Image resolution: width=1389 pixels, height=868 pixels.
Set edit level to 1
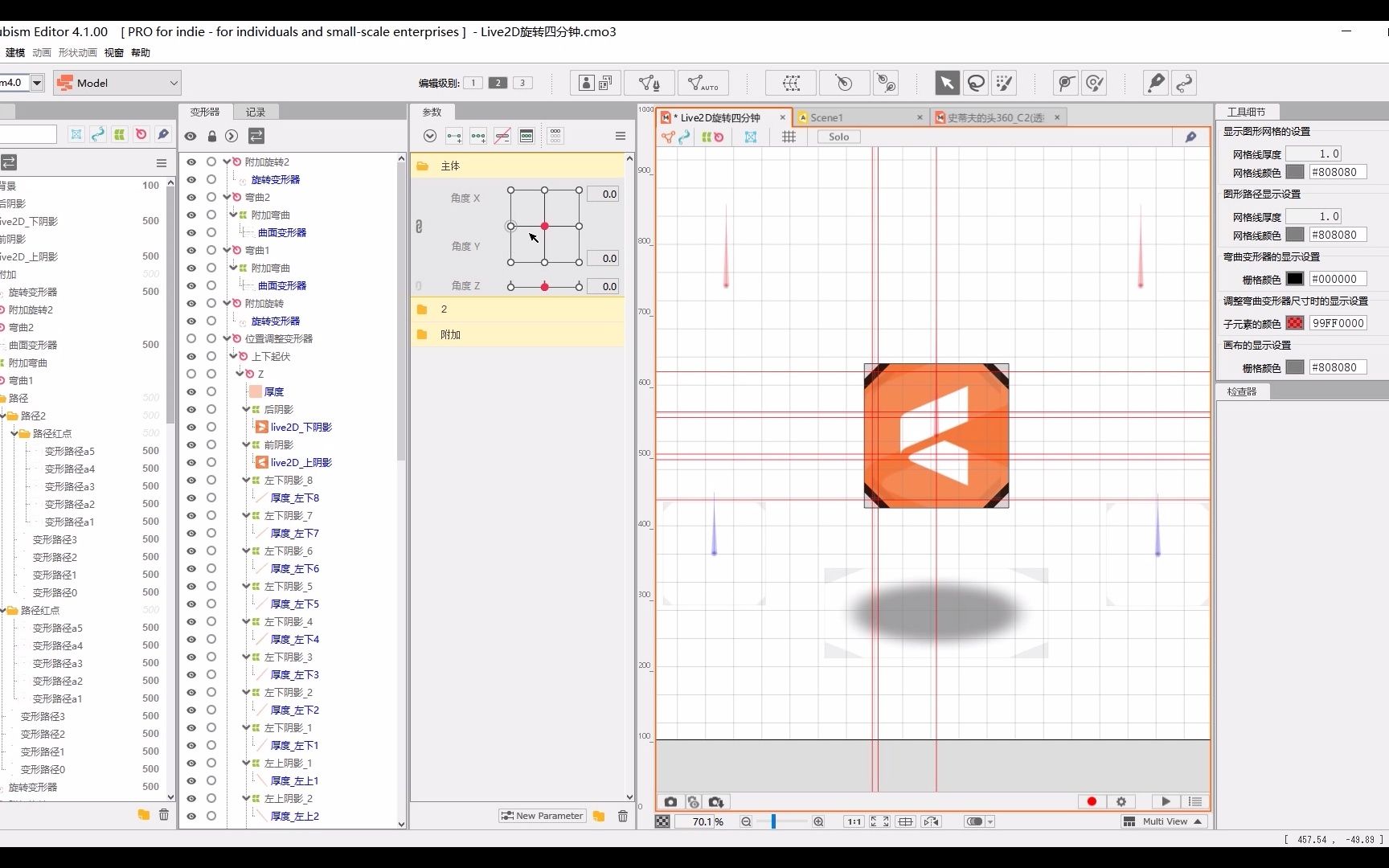point(473,83)
